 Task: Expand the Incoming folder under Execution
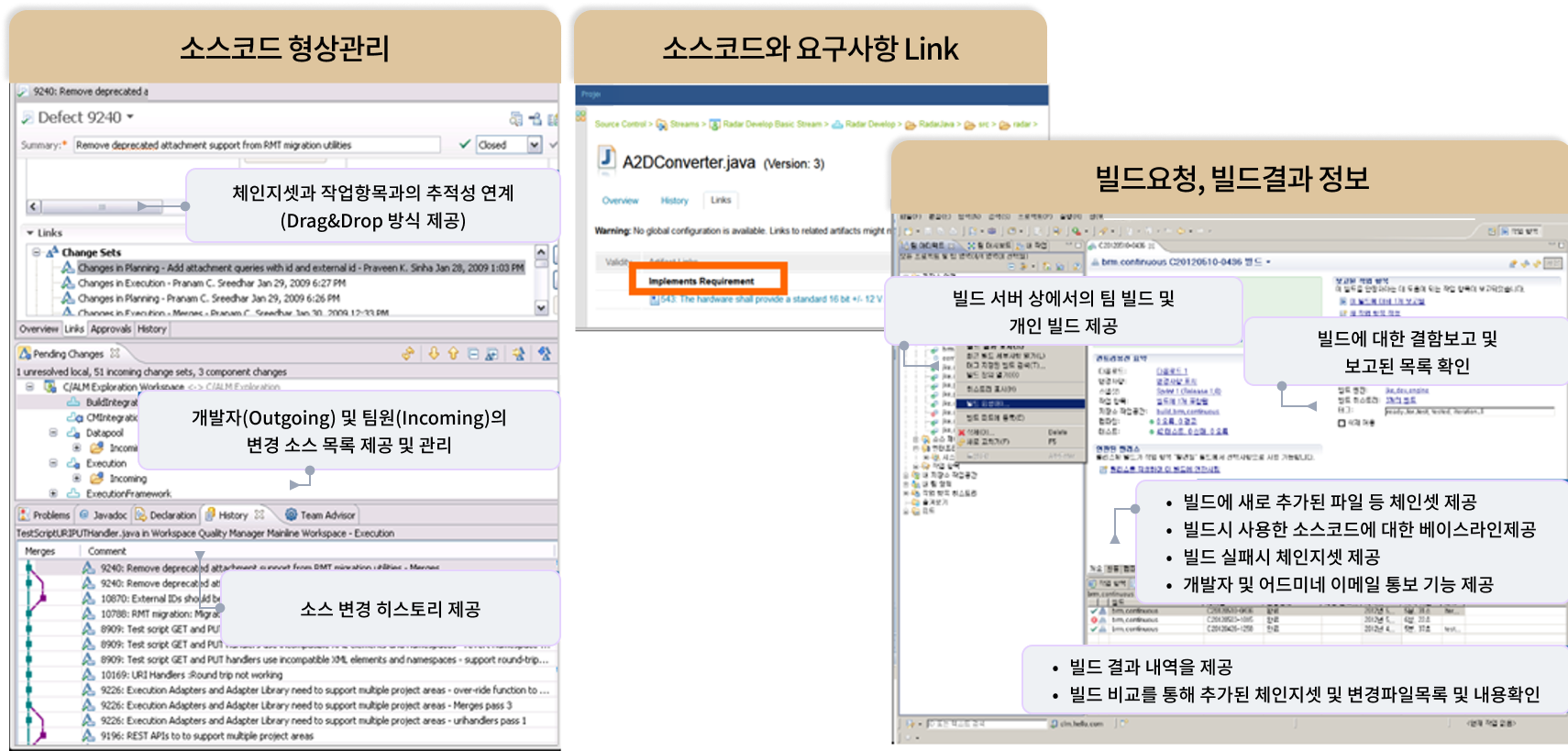coord(77,478)
